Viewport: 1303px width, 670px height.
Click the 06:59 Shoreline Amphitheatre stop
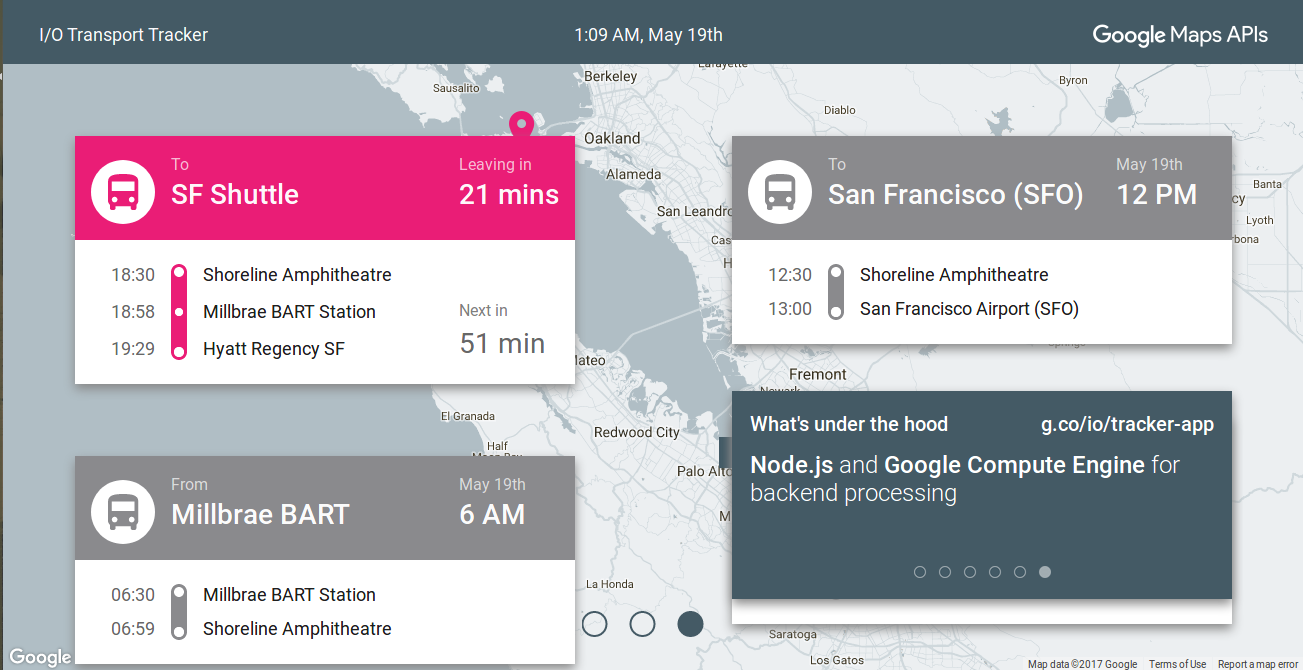[x=251, y=629]
